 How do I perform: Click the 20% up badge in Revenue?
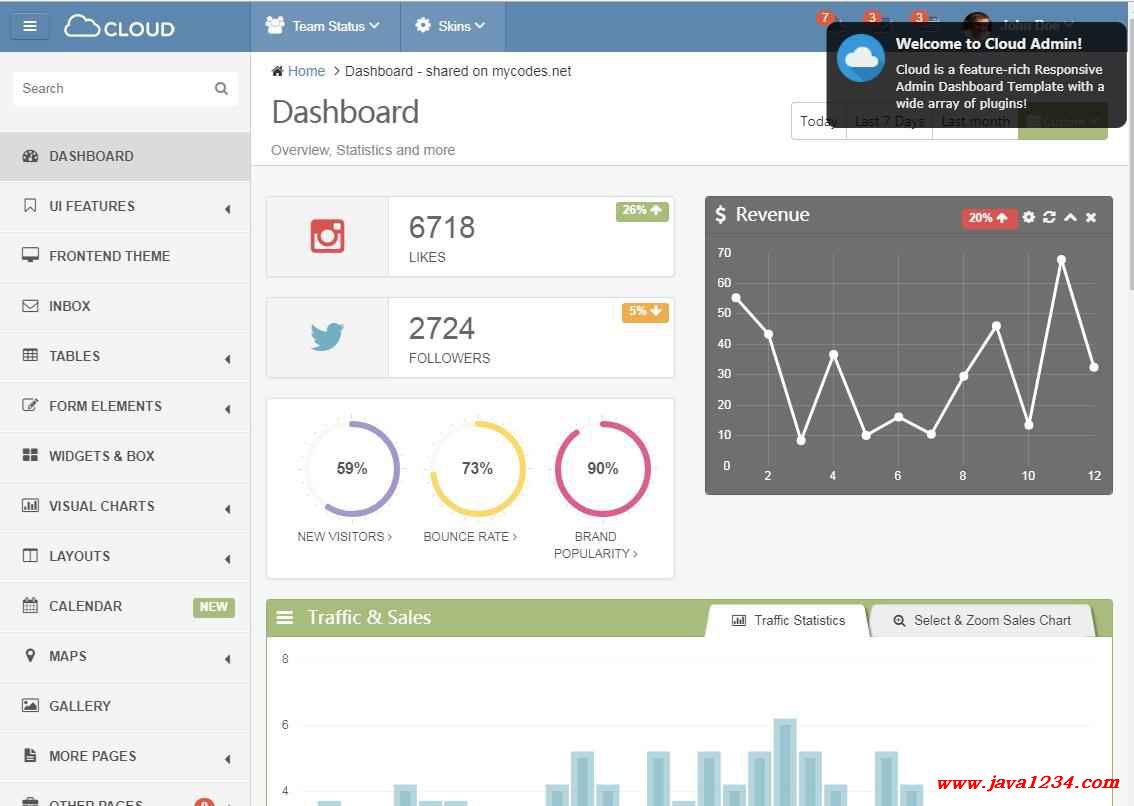(x=988, y=217)
